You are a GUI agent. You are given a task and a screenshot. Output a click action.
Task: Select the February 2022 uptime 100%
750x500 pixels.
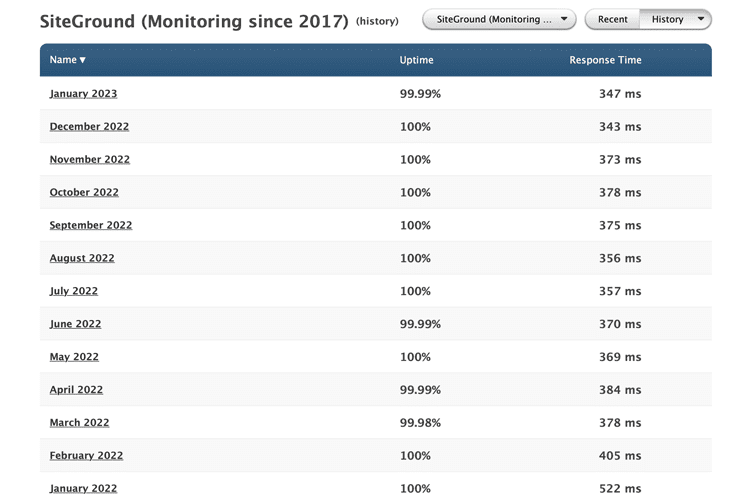[x=415, y=456]
